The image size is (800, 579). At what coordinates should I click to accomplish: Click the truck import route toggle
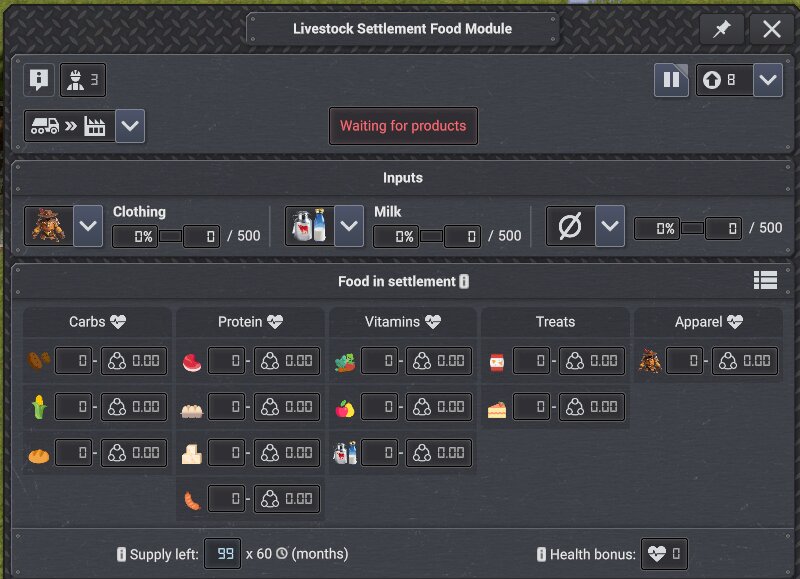point(69,125)
